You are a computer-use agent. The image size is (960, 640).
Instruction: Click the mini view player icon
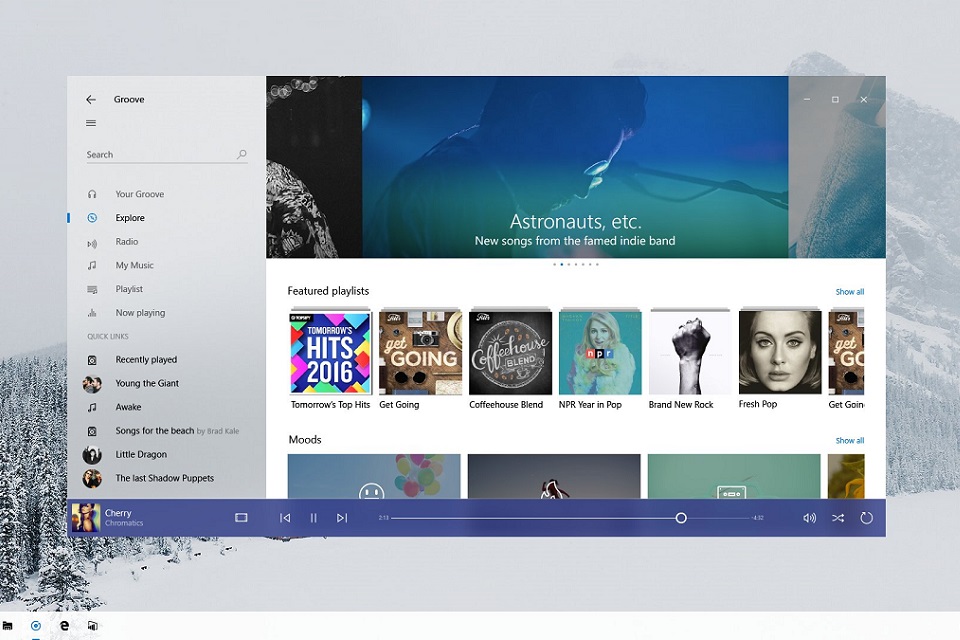click(241, 518)
